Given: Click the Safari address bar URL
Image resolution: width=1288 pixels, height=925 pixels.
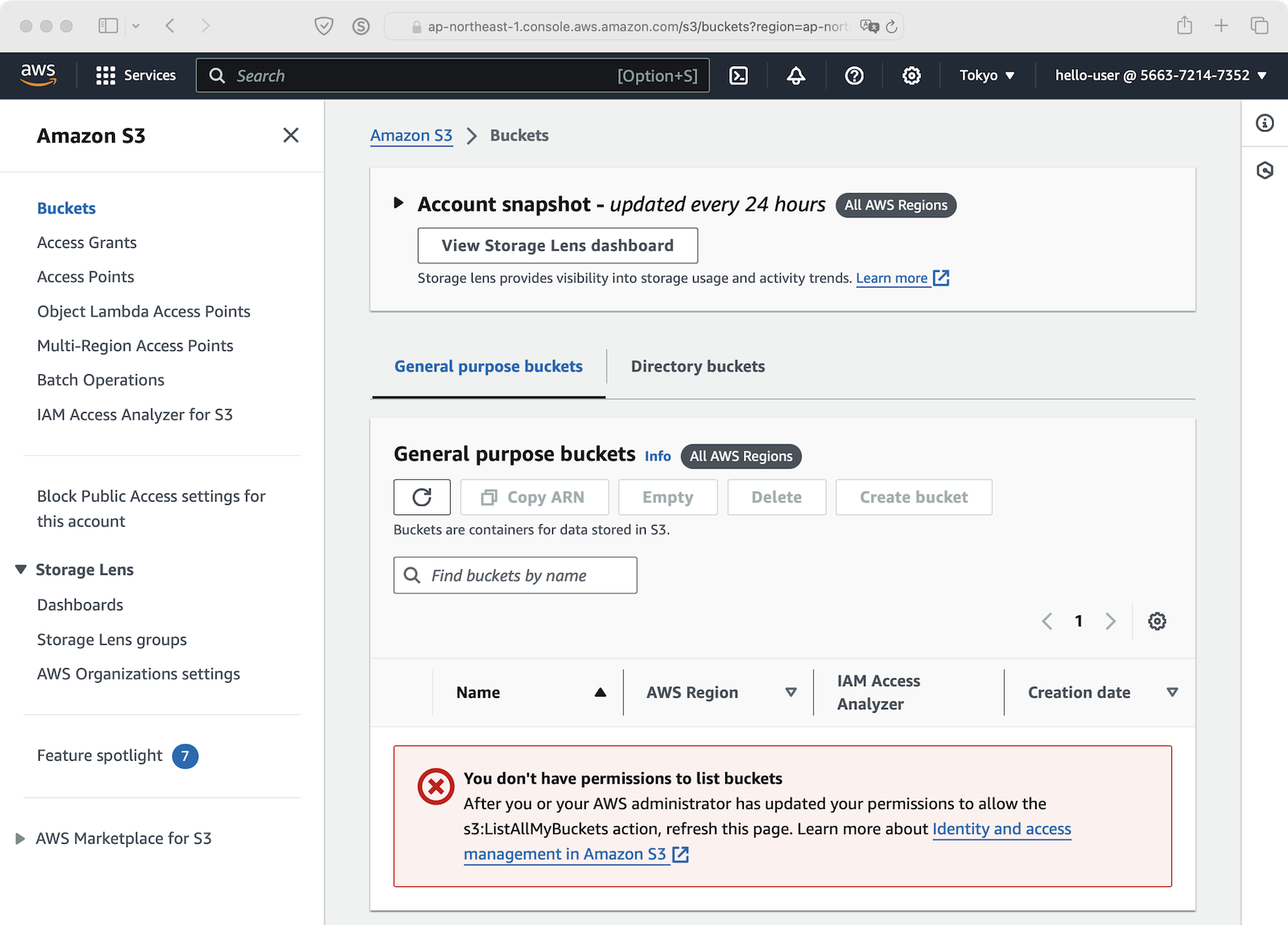Looking at the screenshot, I should tap(636, 27).
